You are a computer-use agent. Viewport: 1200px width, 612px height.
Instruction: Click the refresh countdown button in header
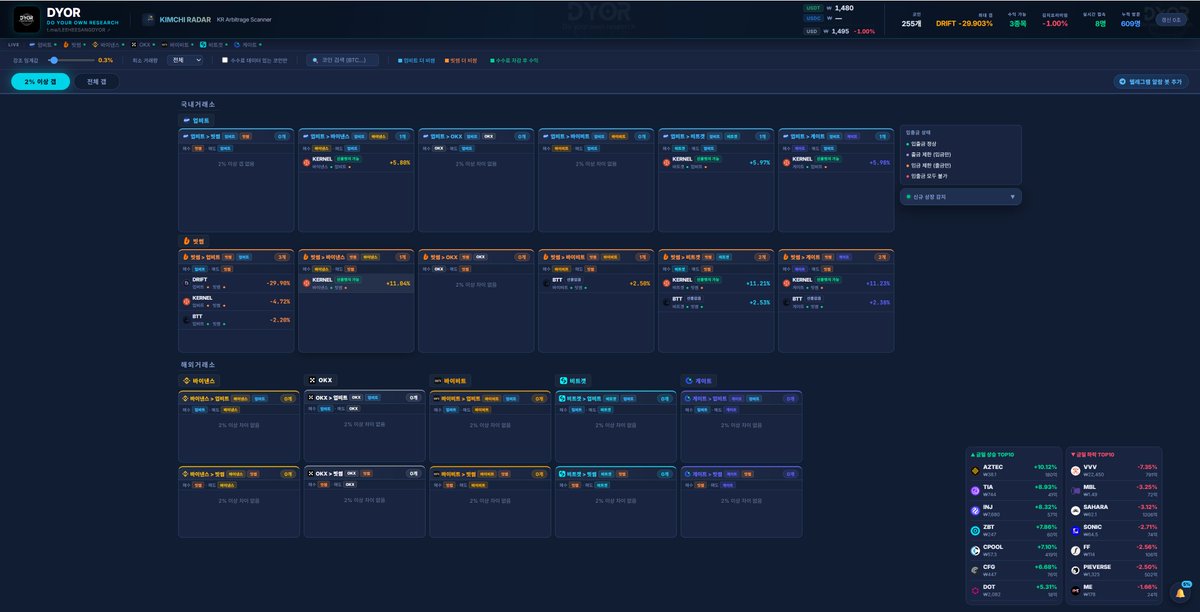tap(1170, 19)
